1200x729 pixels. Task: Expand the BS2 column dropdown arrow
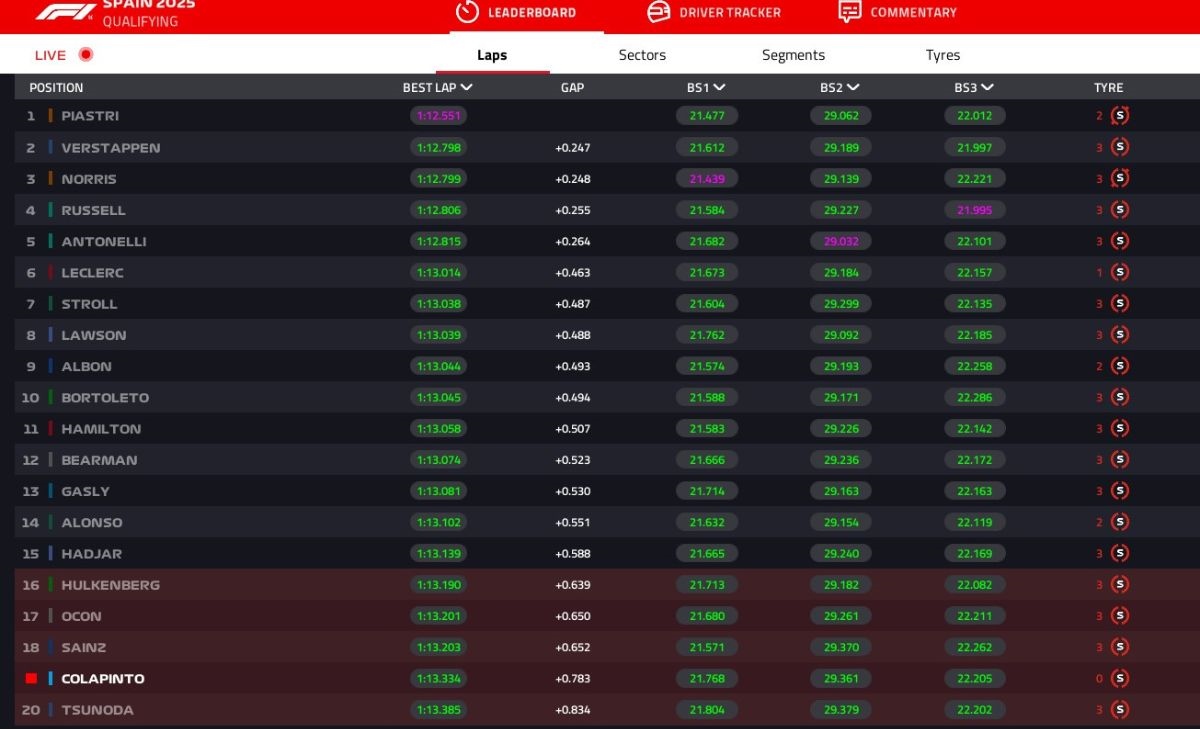(853, 88)
